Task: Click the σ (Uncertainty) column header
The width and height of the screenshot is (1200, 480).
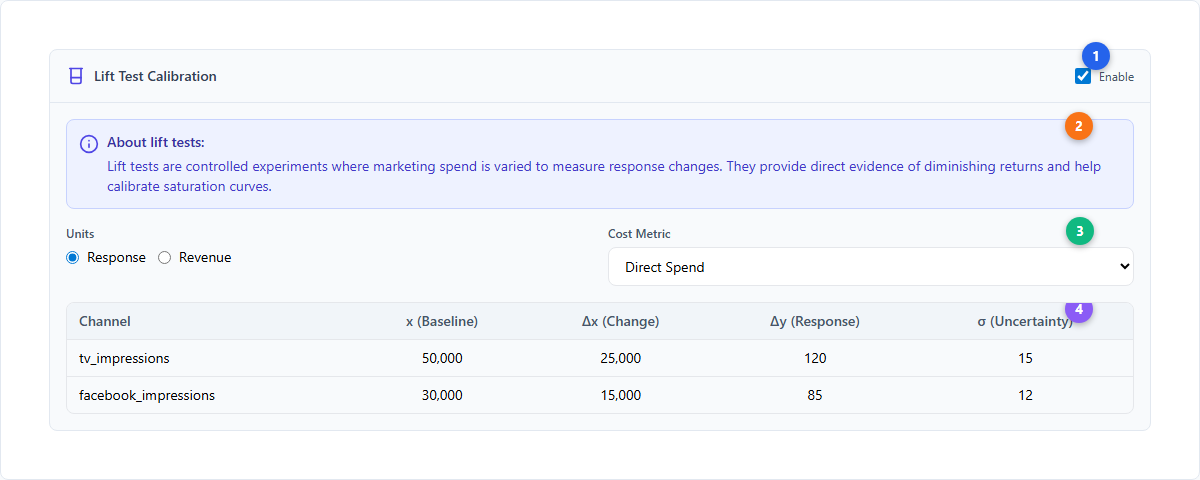Action: click(1025, 321)
